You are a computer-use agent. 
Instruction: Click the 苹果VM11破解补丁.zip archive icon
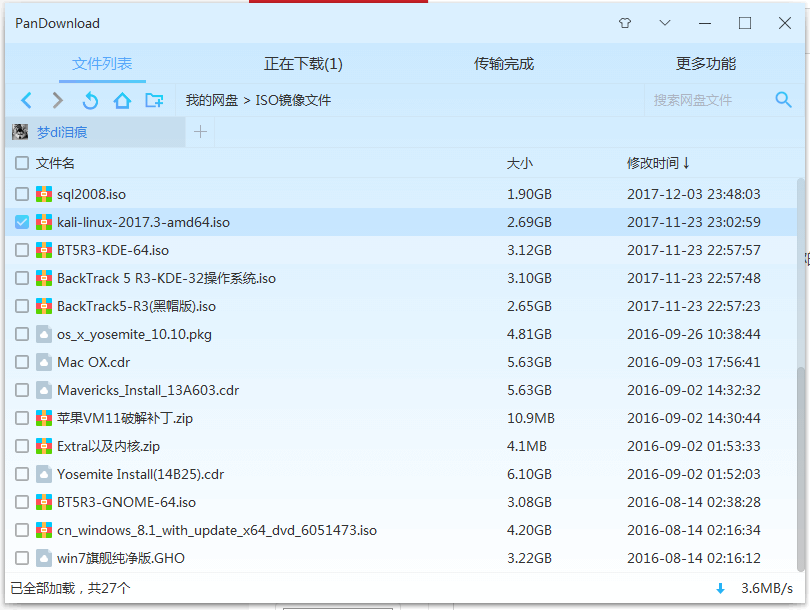tap(44, 418)
